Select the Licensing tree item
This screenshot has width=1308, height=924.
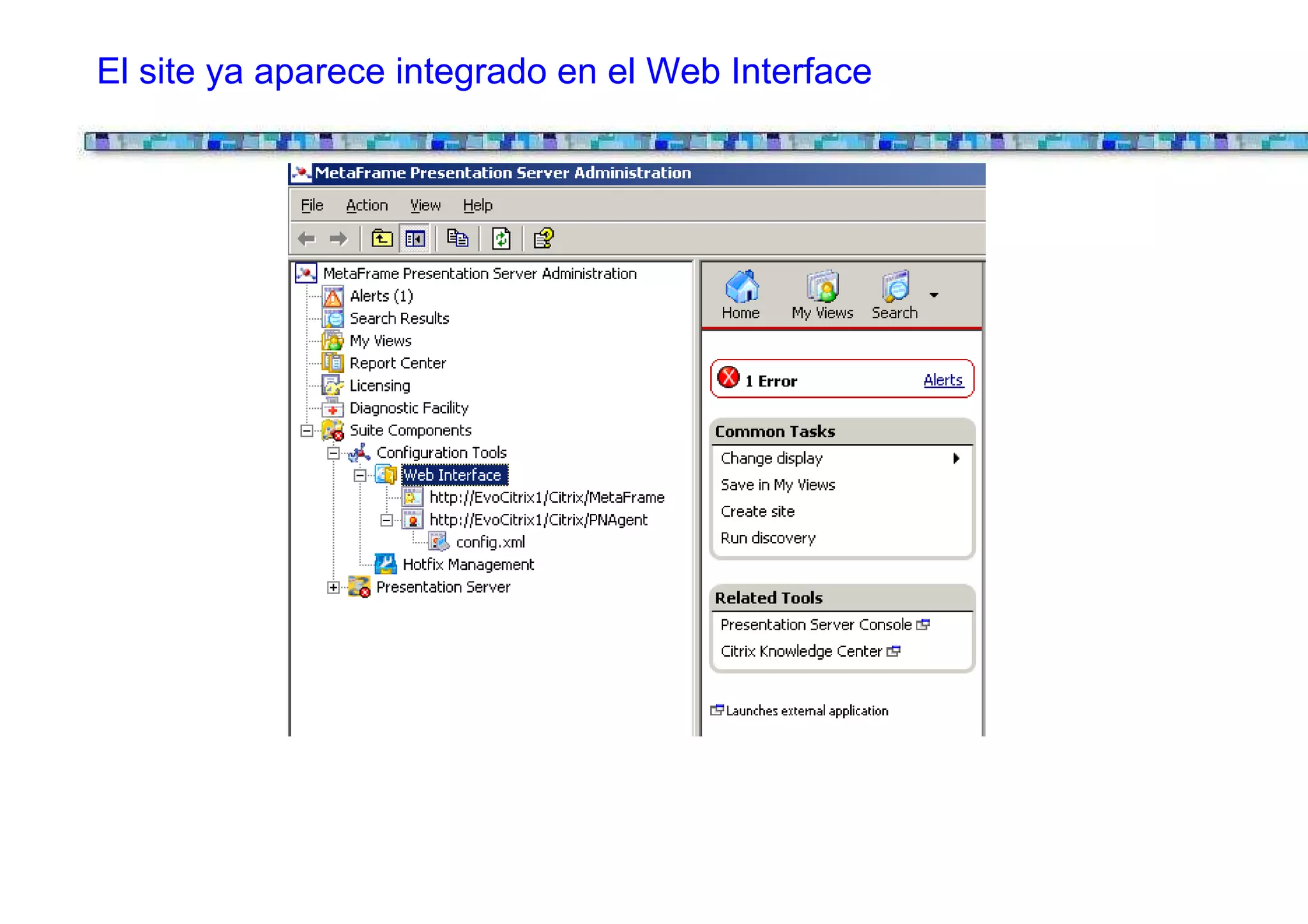tap(379, 386)
